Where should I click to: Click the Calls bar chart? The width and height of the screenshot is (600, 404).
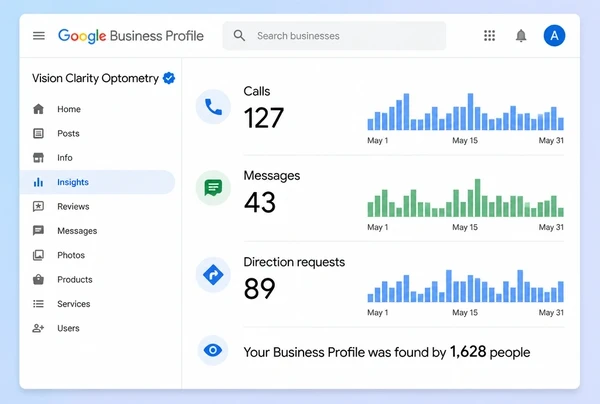tap(465, 112)
